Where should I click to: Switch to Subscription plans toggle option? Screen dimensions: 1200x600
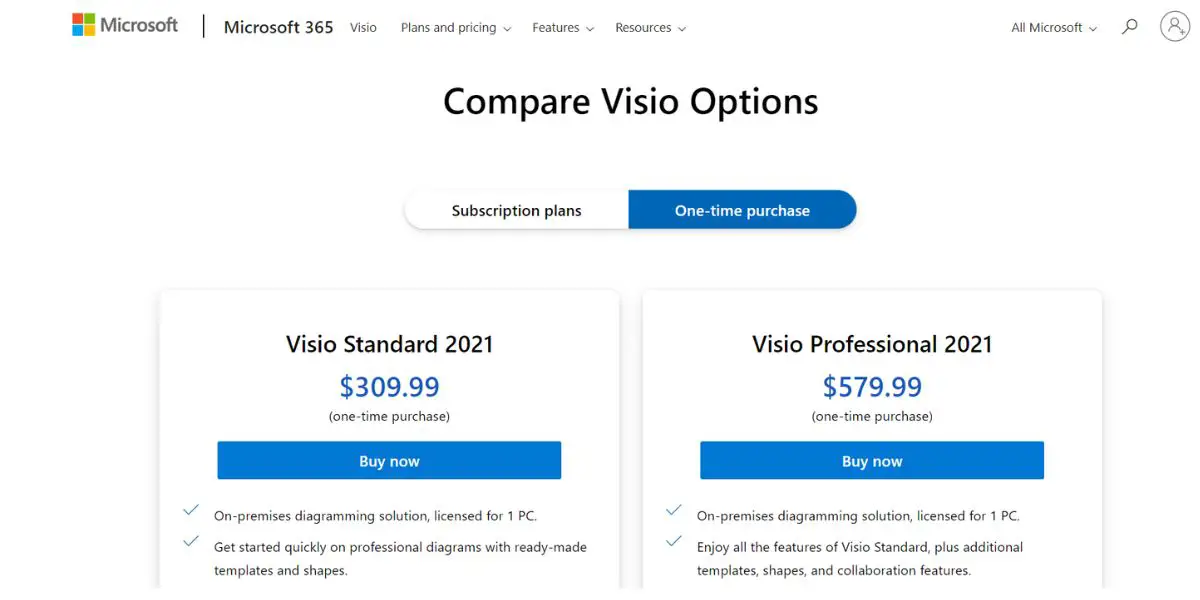[x=516, y=210]
